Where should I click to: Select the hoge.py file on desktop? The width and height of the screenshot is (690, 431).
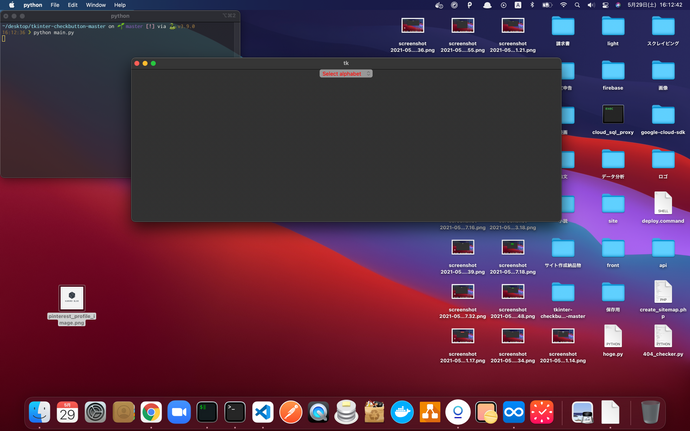[613, 338]
